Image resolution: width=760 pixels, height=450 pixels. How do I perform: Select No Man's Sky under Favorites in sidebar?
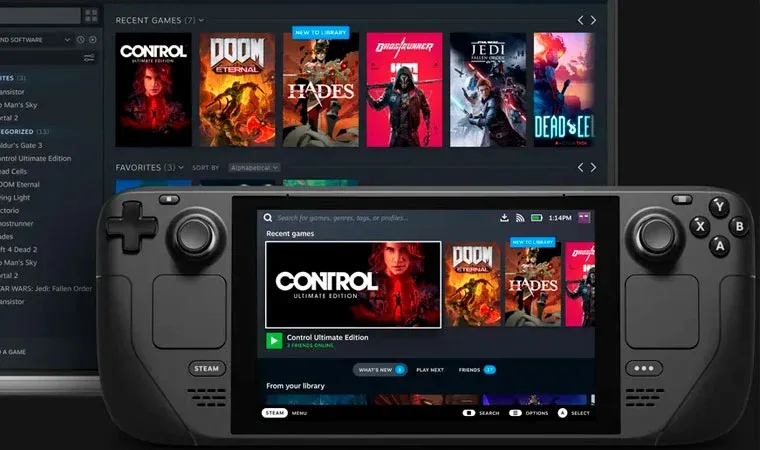(18, 105)
